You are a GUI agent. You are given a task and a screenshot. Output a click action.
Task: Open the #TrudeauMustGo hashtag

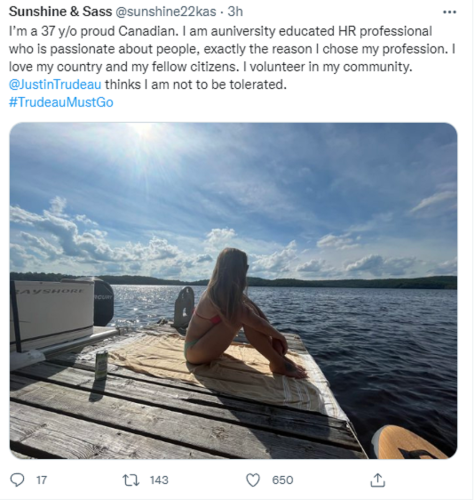pos(61,102)
